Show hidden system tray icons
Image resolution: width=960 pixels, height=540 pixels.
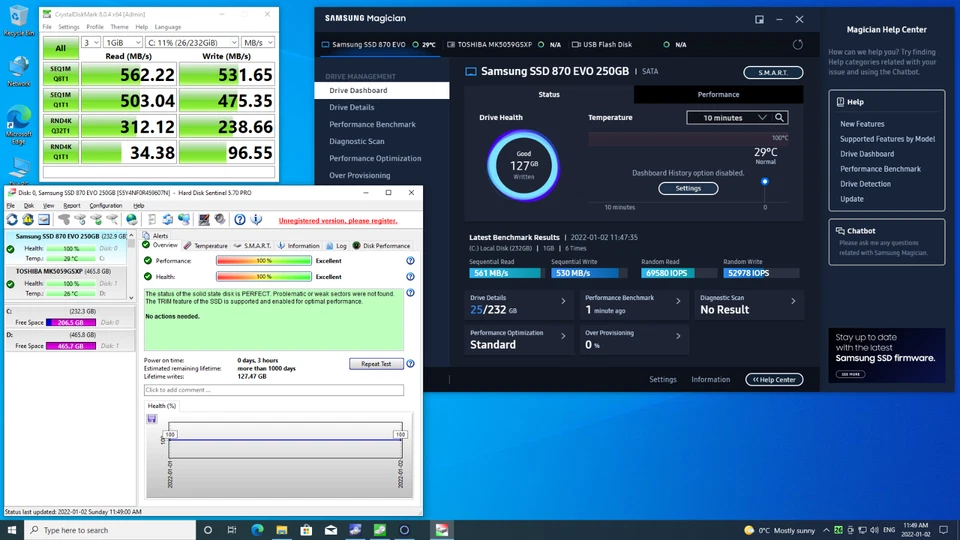click(826, 530)
